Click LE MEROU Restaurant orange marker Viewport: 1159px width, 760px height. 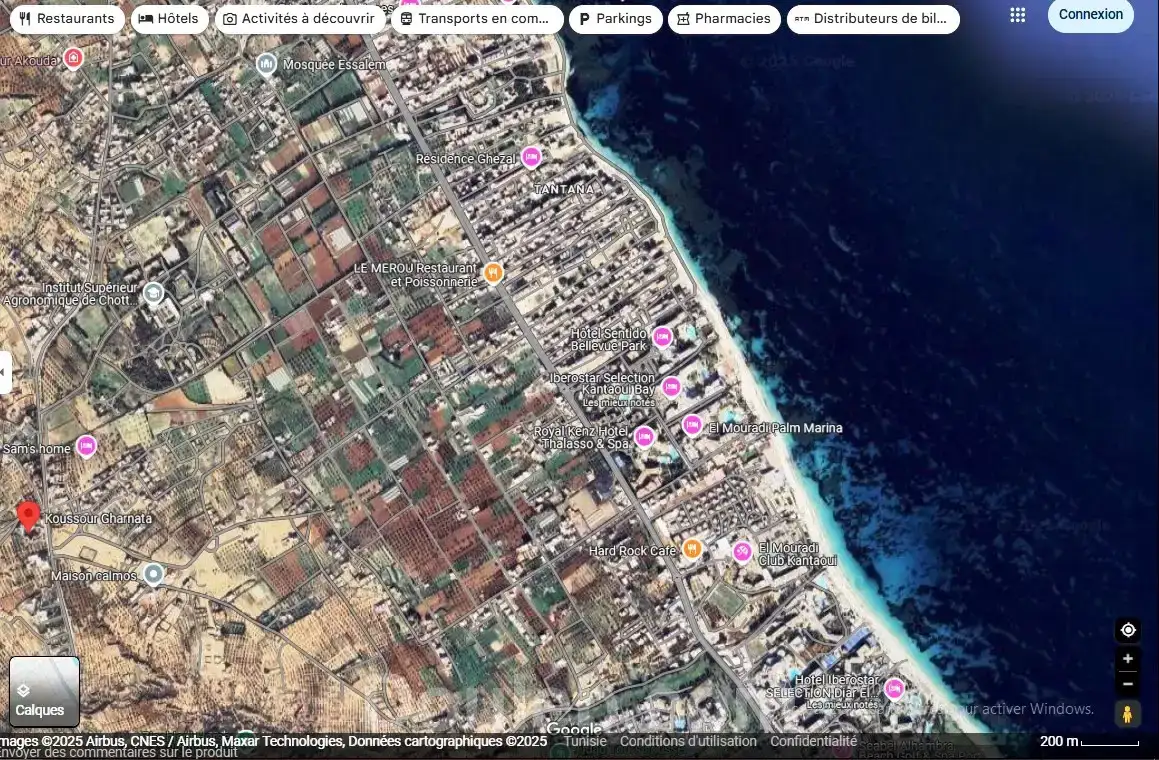(492, 272)
